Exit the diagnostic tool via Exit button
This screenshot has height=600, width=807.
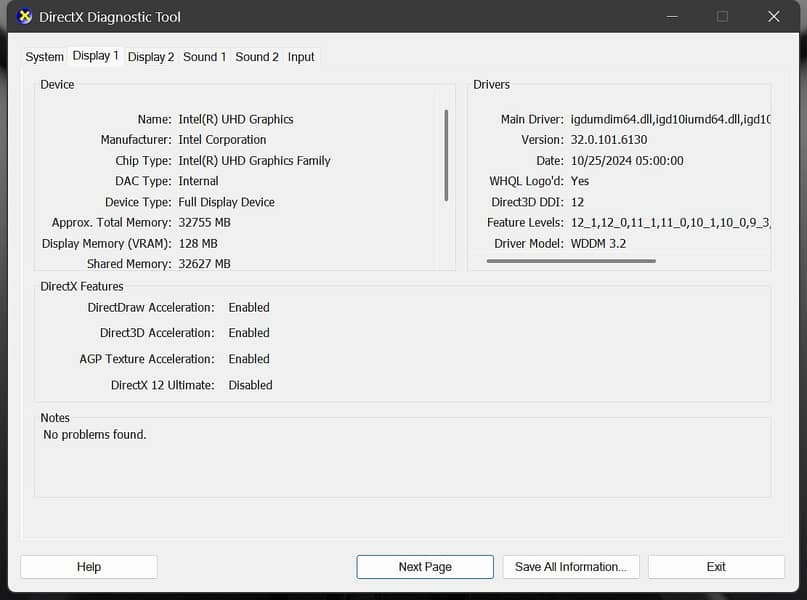pyautogui.click(x=716, y=567)
